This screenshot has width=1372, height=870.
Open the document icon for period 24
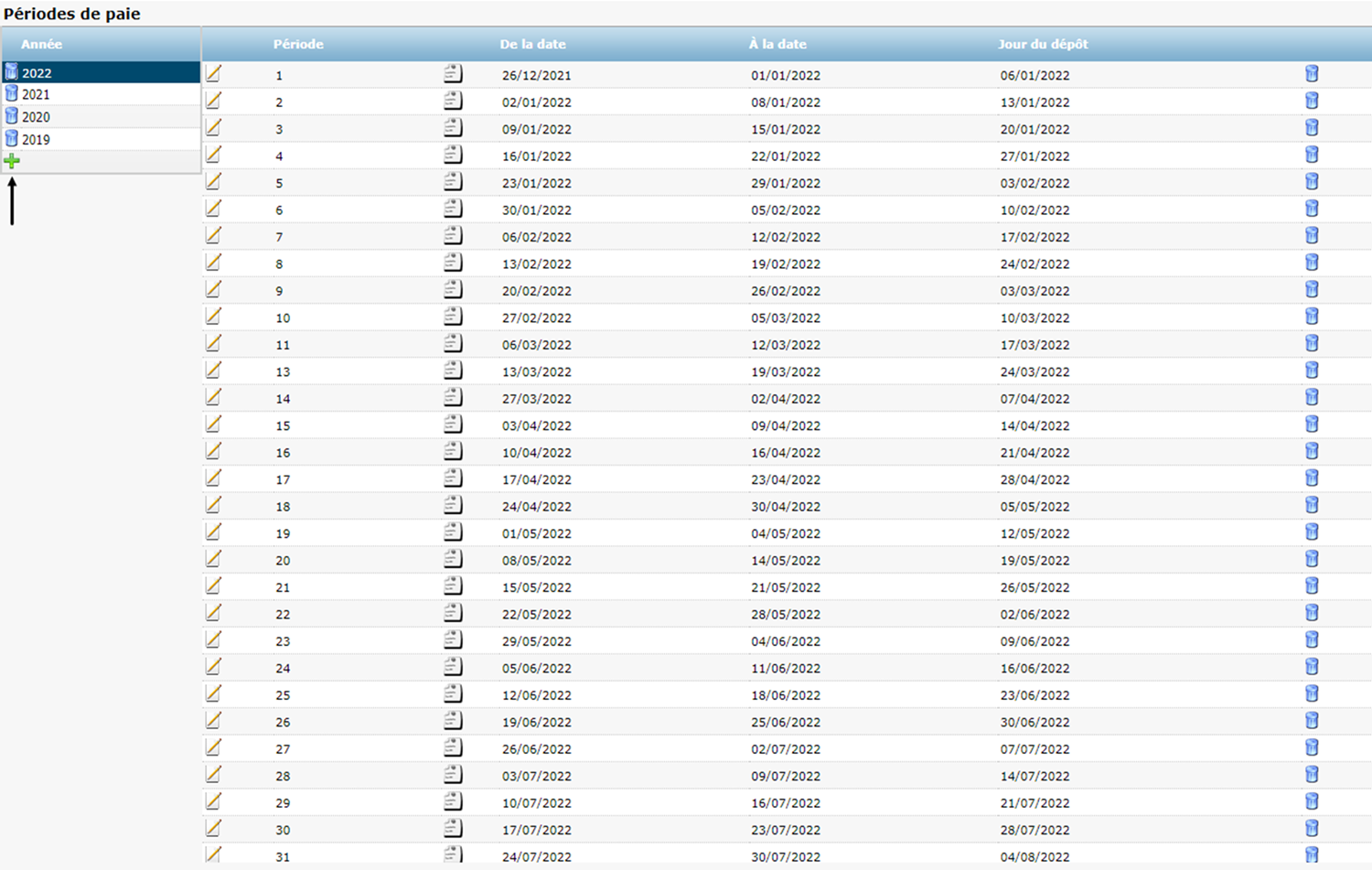coord(453,667)
